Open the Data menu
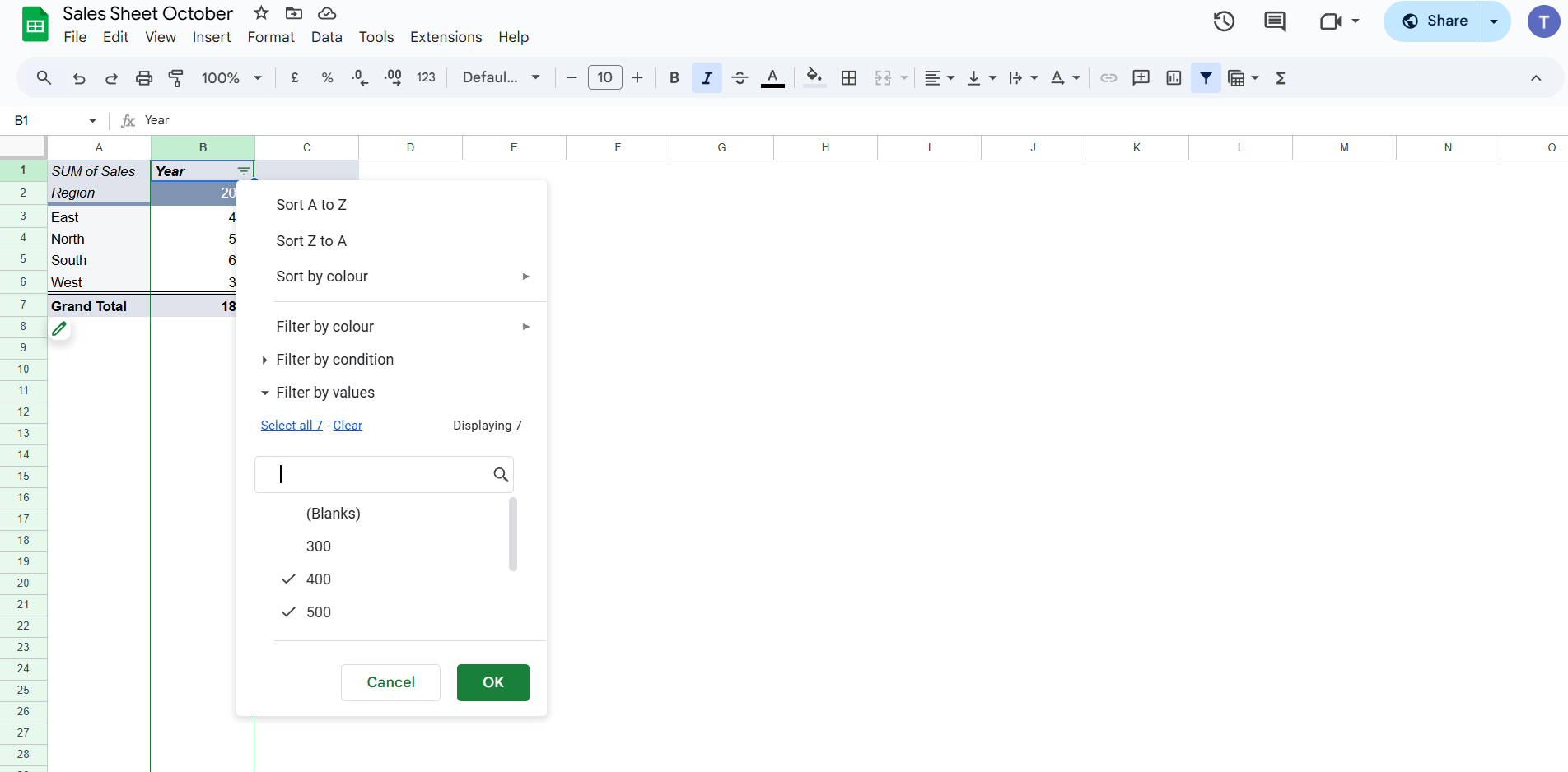The height and width of the screenshot is (772, 1568). click(326, 37)
